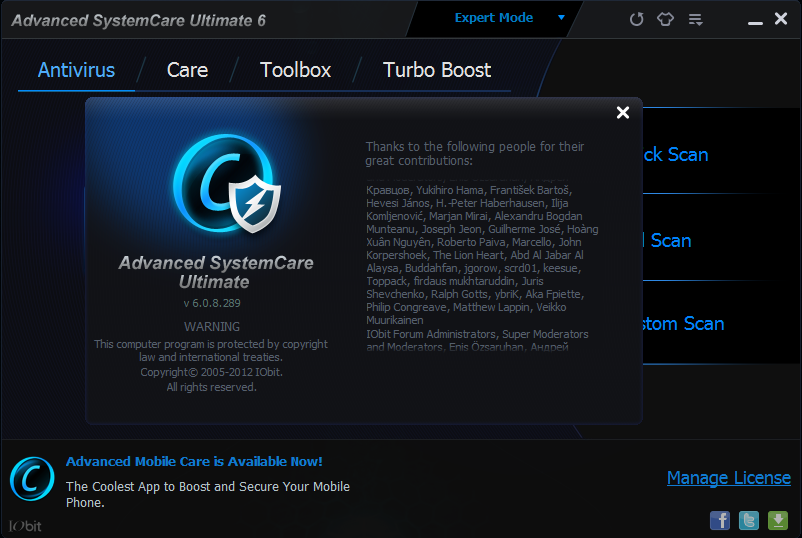Click the 'Copyright© 2005-2012 IObit.' text
This screenshot has height=538, width=802.
coord(211,372)
